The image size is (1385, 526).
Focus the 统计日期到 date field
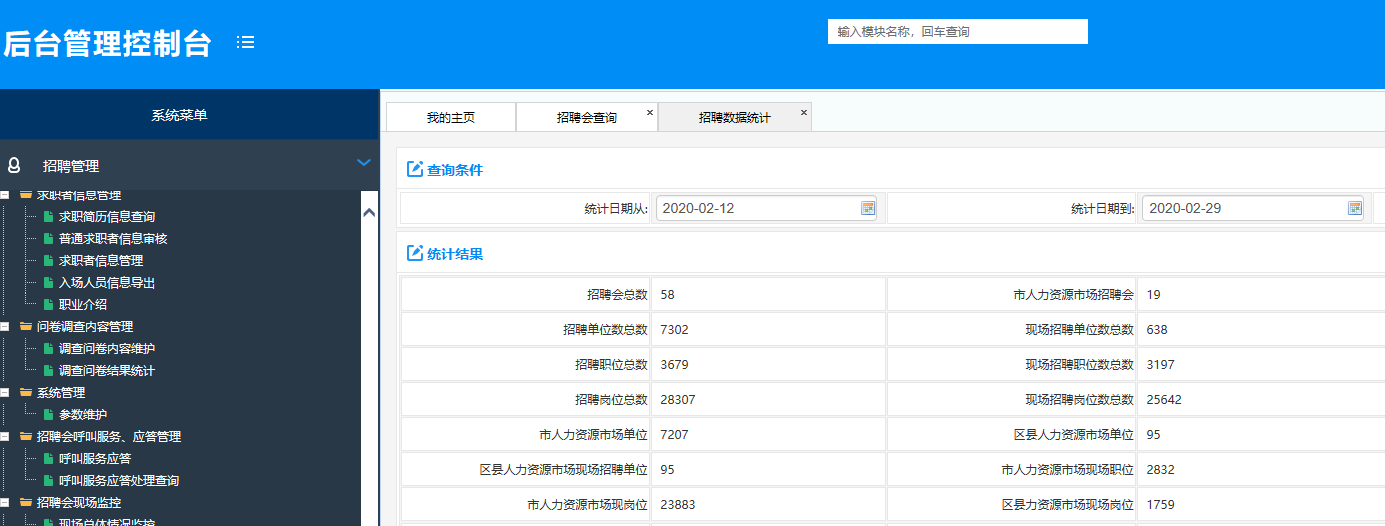(x=1253, y=208)
